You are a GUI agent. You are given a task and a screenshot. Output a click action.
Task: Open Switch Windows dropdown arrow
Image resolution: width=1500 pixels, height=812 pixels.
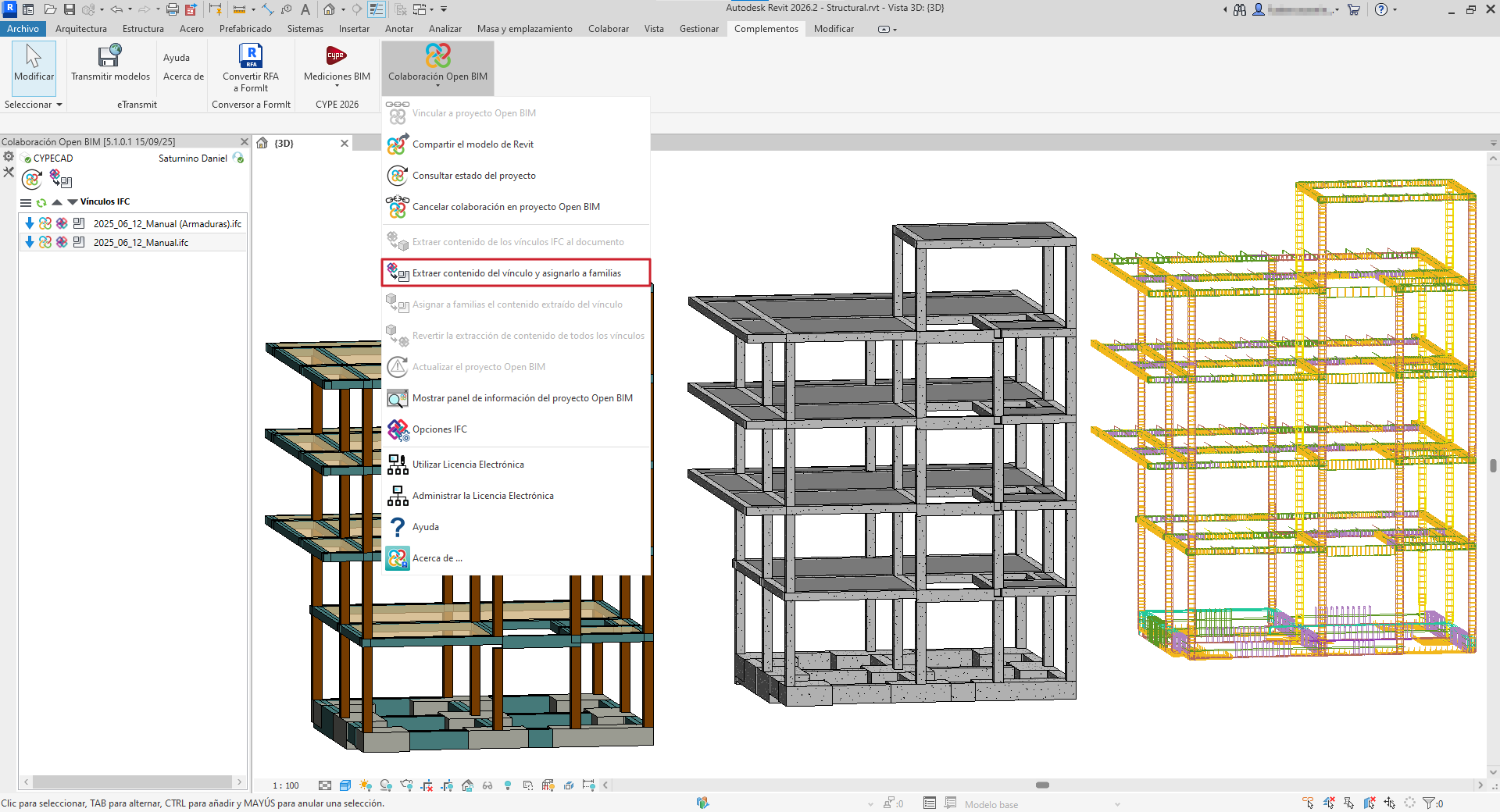(x=431, y=9)
